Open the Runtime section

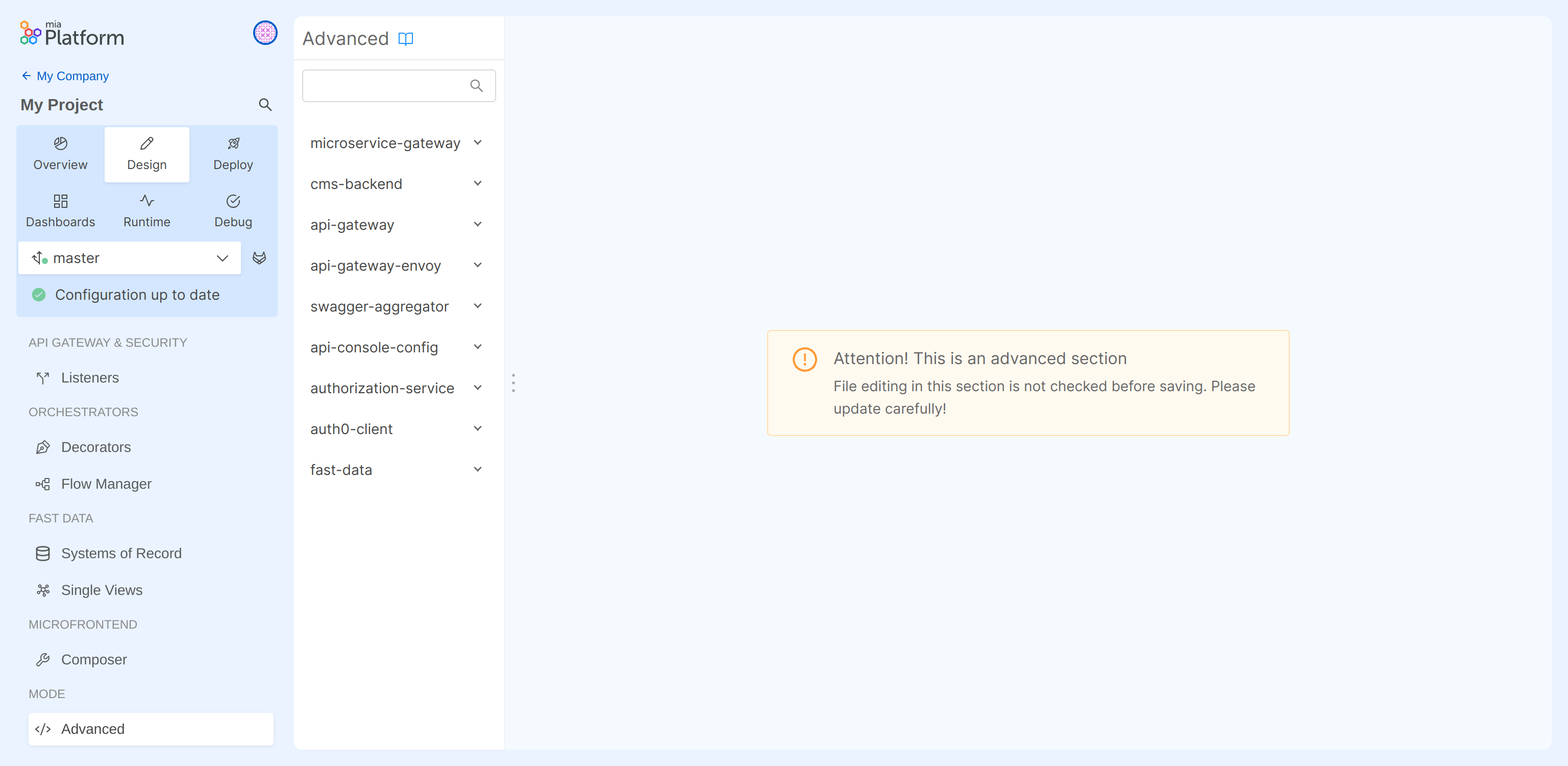(146, 211)
